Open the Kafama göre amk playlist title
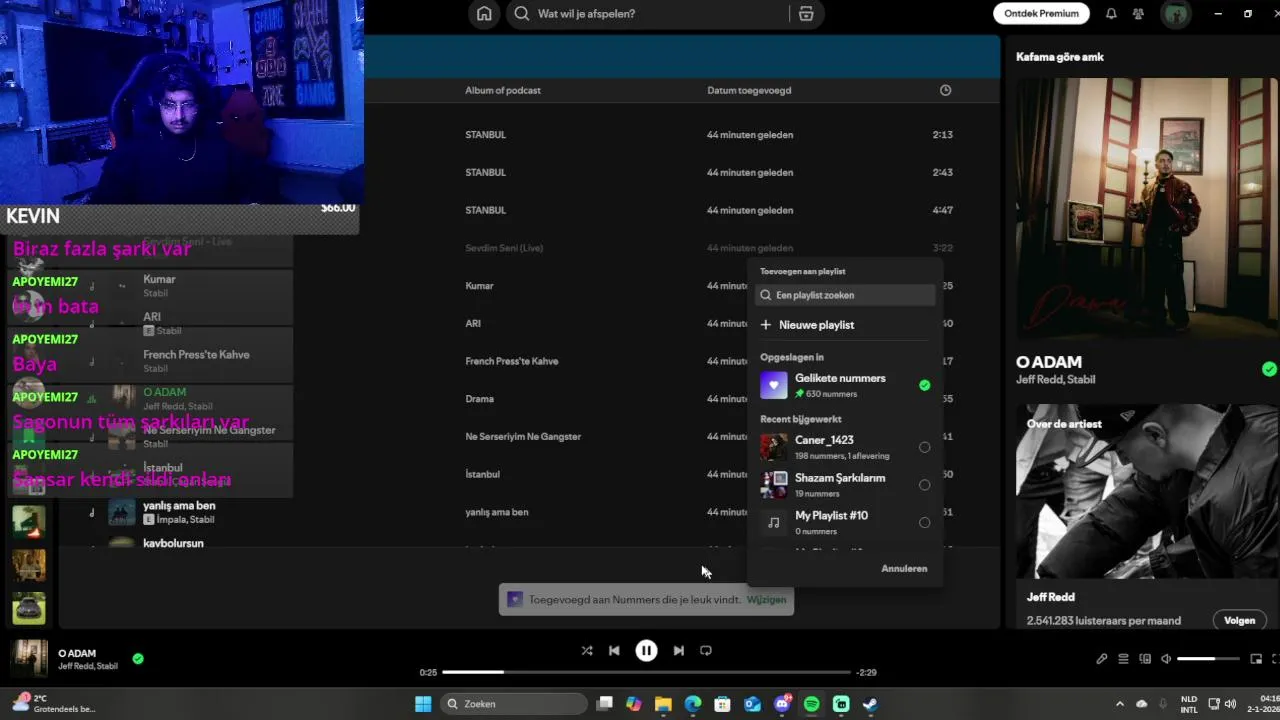This screenshot has height=720, width=1280. coord(1060,57)
